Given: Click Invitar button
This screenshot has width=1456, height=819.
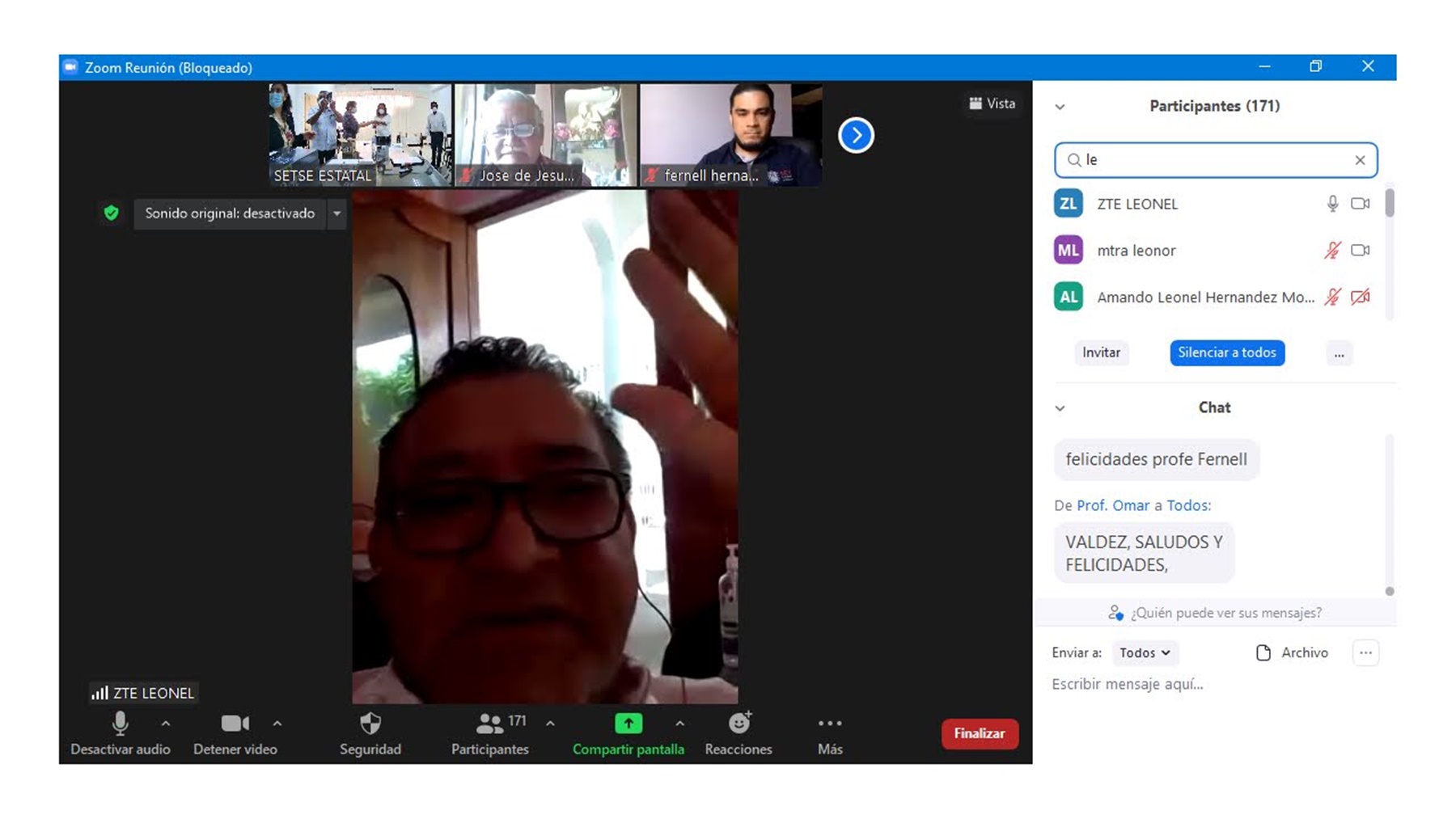Looking at the screenshot, I should point(1101,353).
